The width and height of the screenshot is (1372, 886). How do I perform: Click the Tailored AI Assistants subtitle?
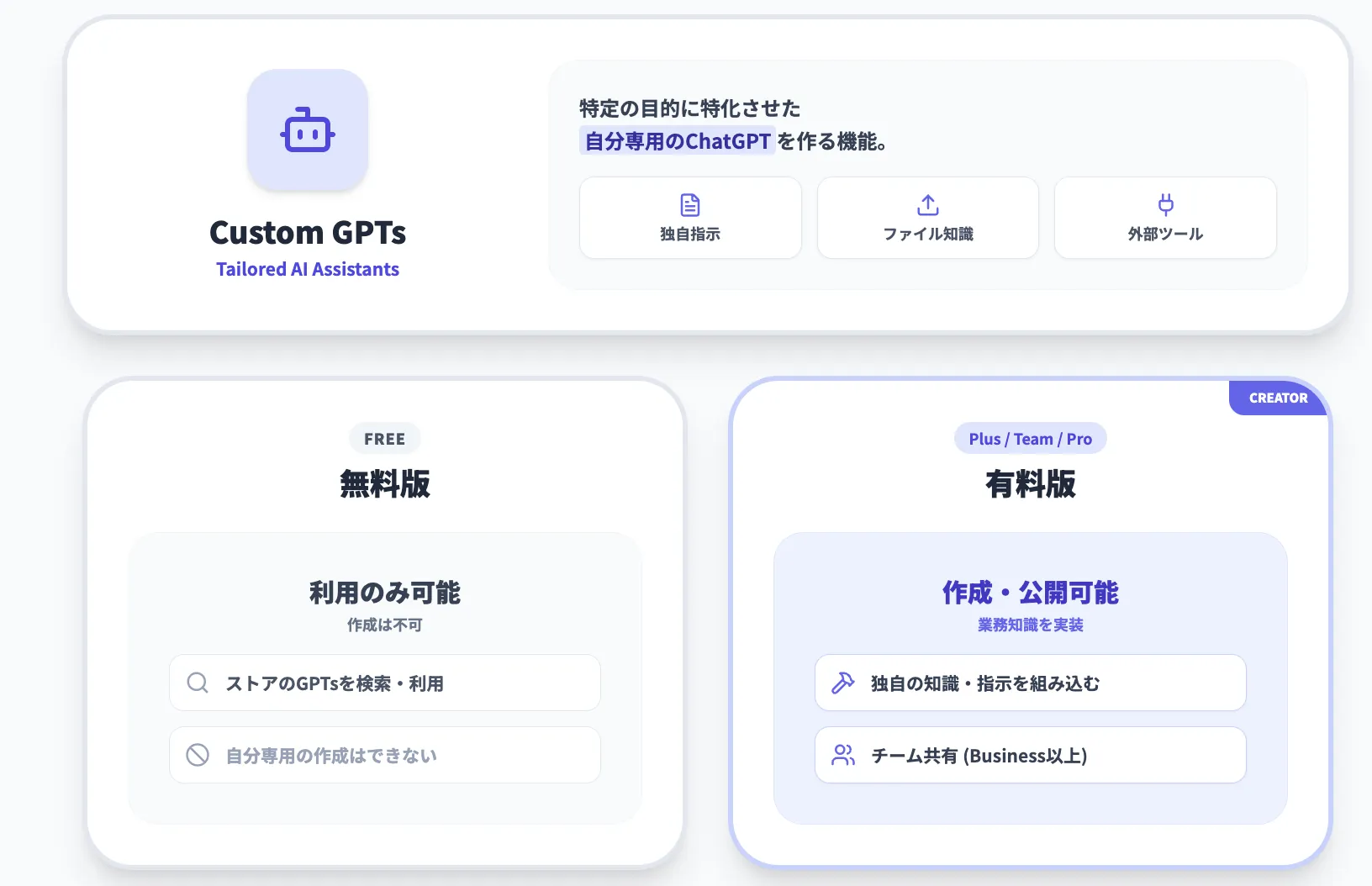[x=308, y=269]
